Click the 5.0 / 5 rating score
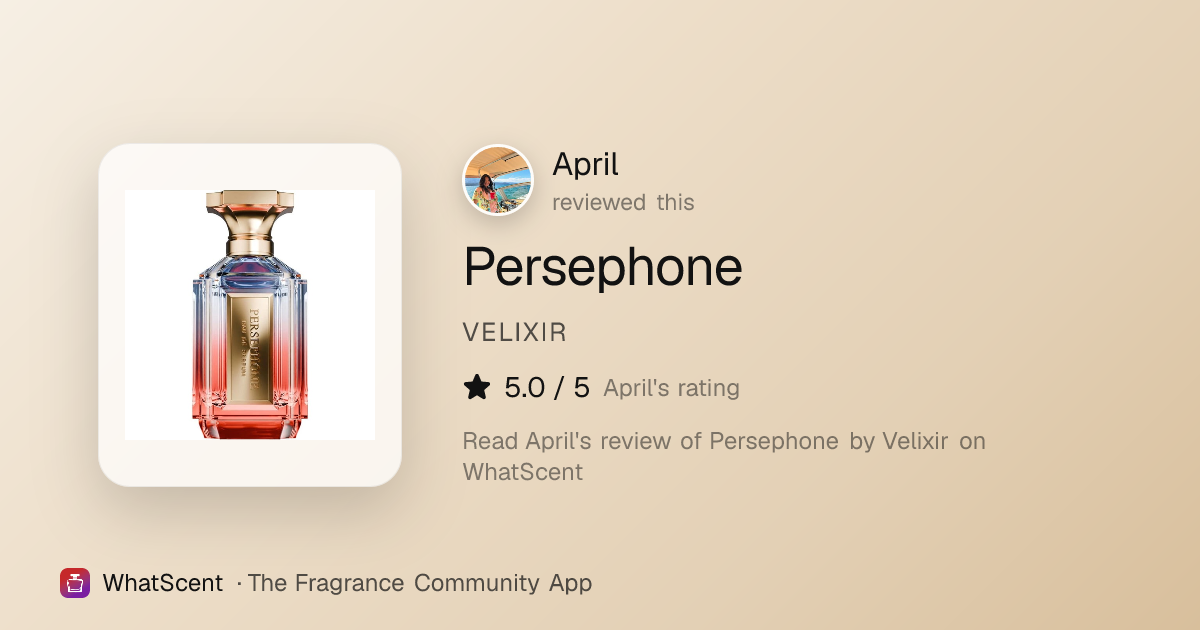 (x=547, y=388)
